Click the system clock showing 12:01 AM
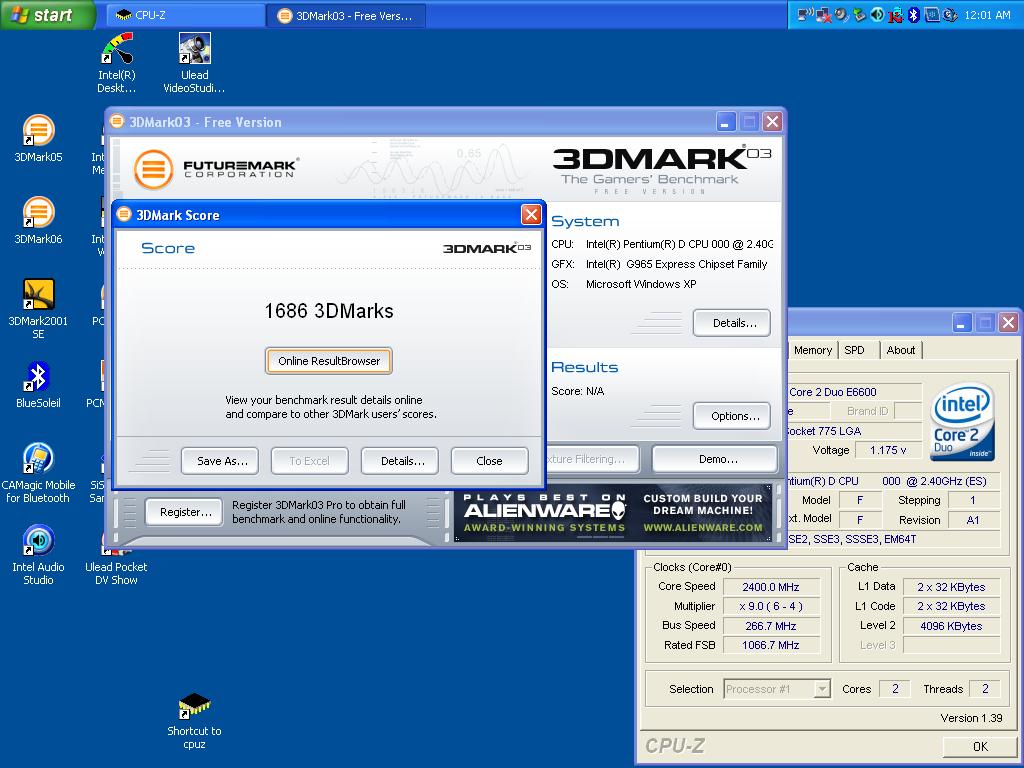This screenshot has height=768, width=1024. pyautogui.click(x=987, y=15)
